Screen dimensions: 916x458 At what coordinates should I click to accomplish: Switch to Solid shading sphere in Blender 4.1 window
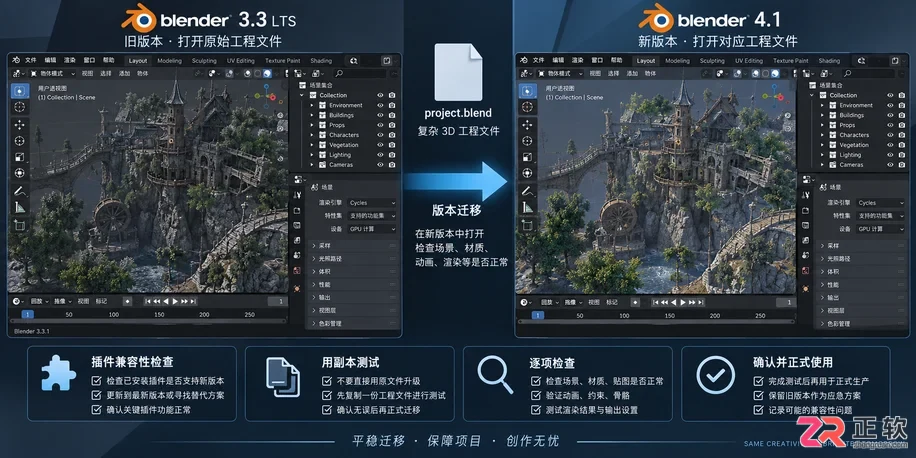pos(755,74)
